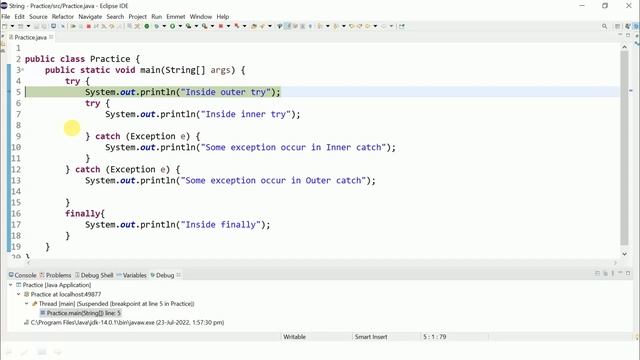Click the External Tools icon
The height and width of the screenshot is (360, 640).
click(204, 26)
